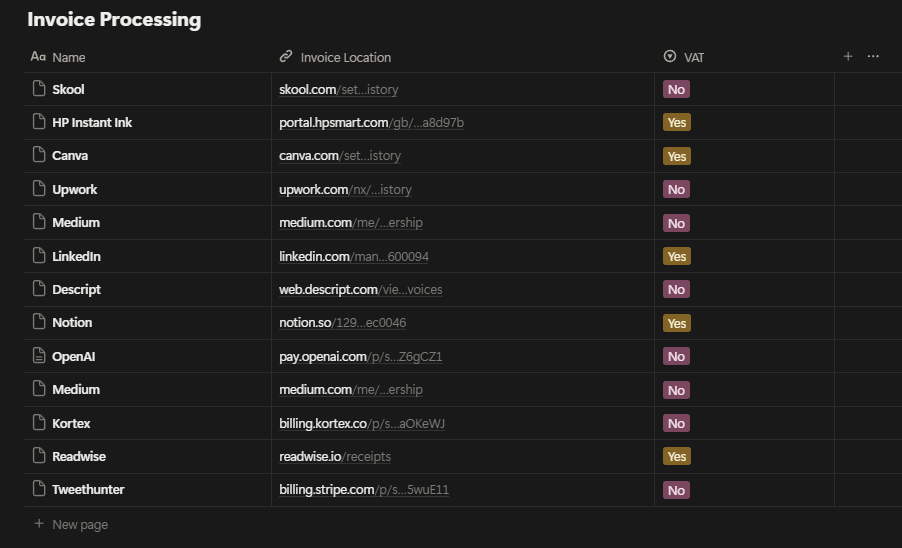Click the page icon next to Kortex
The image size is (902, 548).
[x=39, y=423]
